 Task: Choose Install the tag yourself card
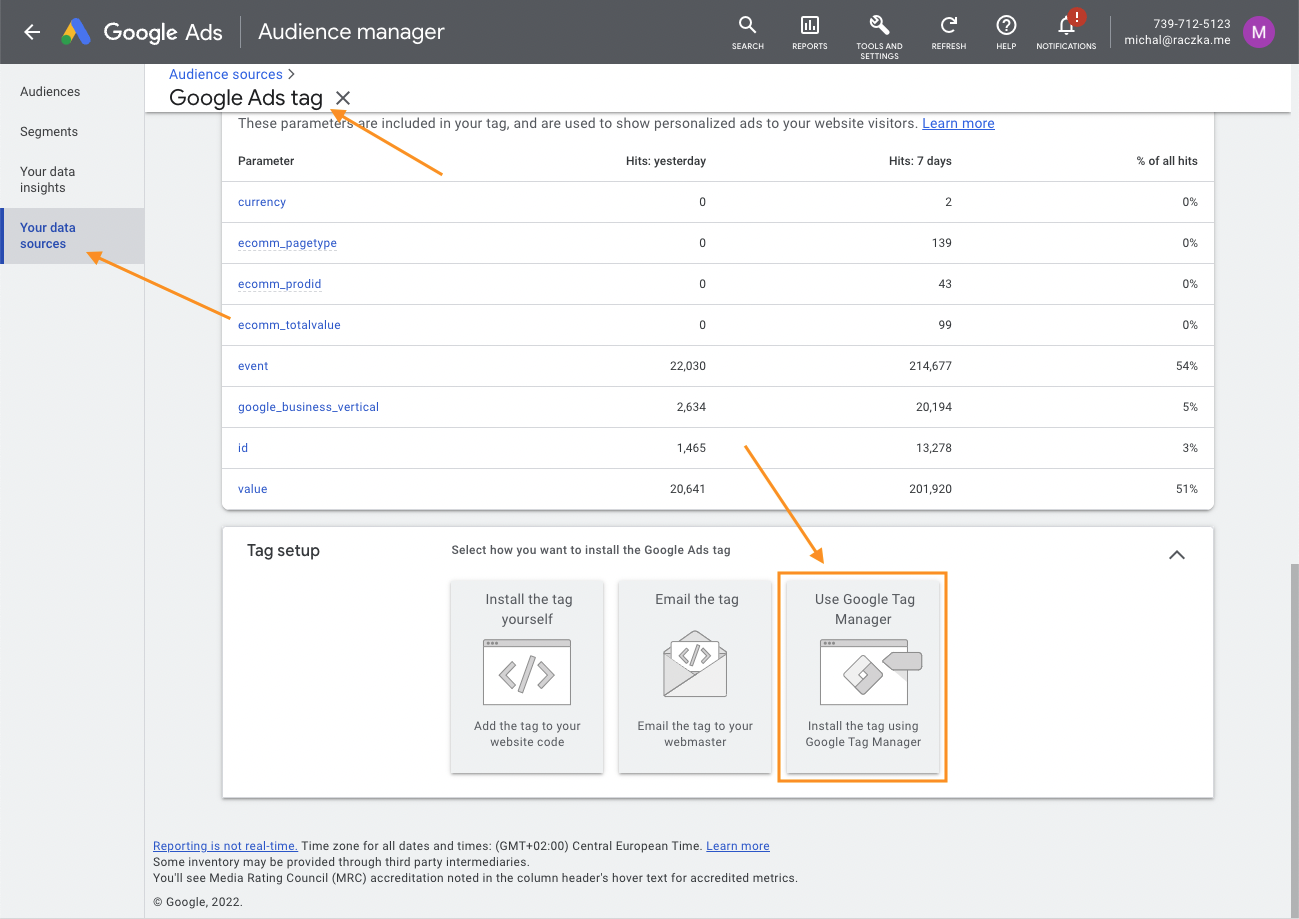[x=527, y=677]
